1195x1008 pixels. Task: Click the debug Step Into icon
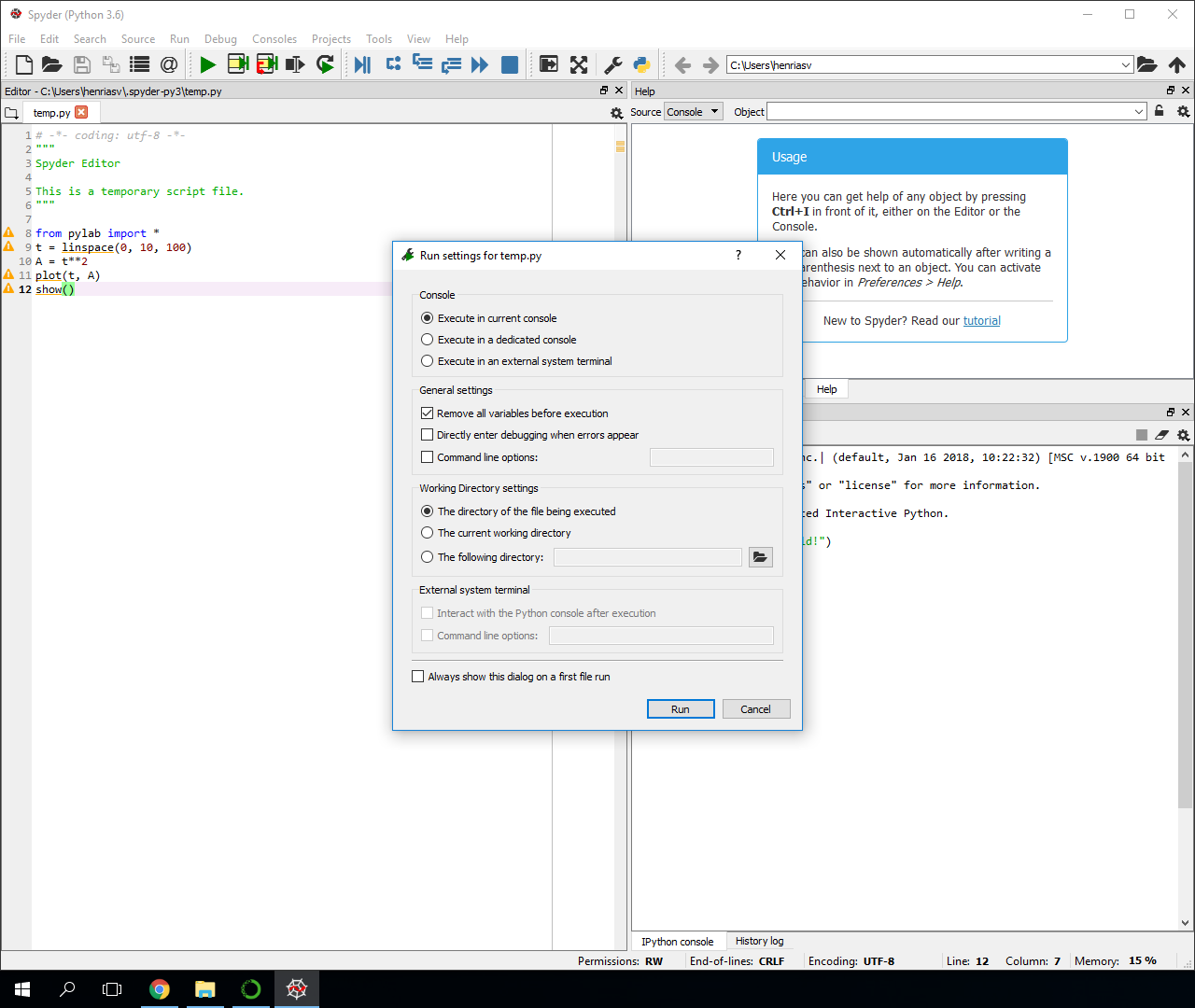pyautogui.click(x=422, y=64)
